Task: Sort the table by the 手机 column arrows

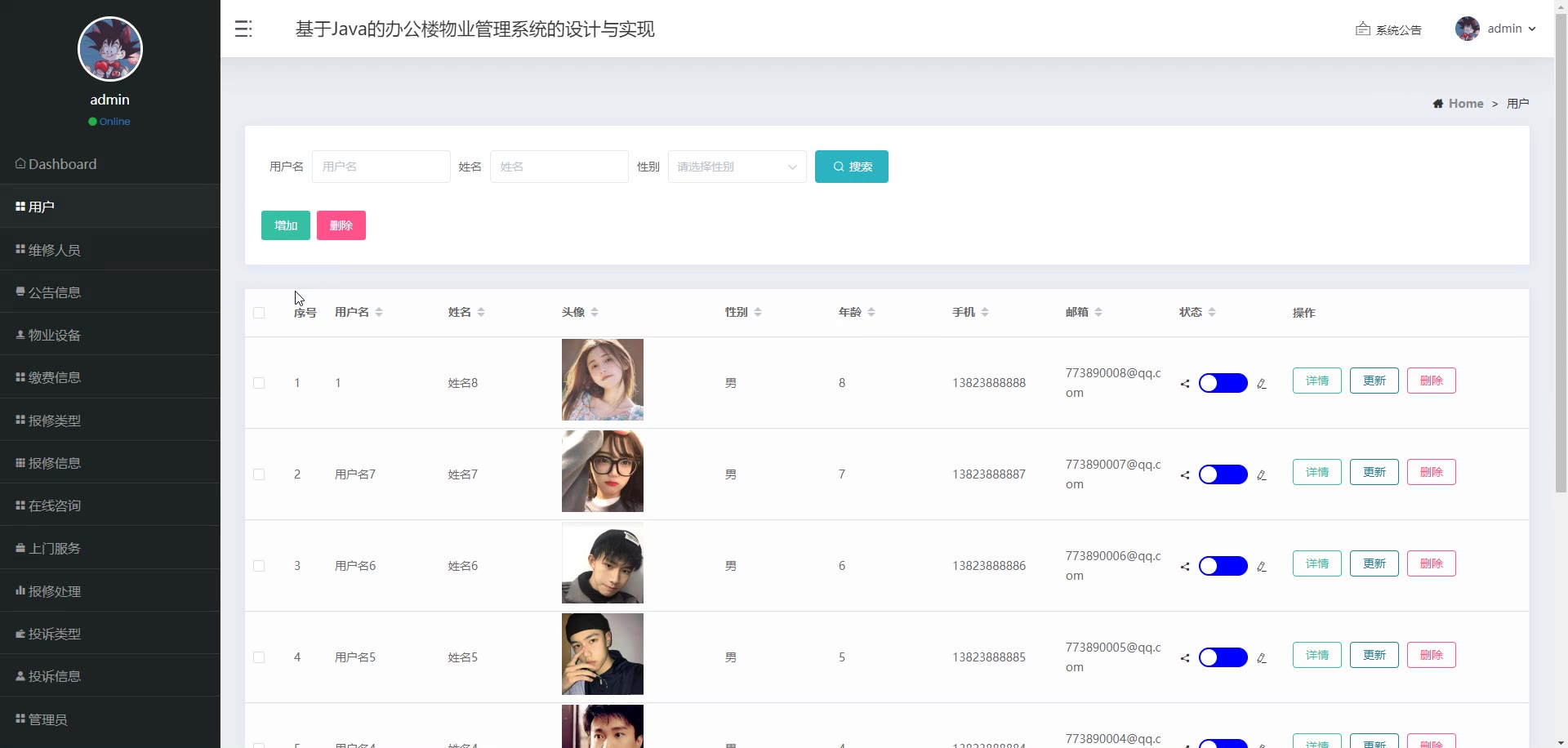Action: pos(985,312)
